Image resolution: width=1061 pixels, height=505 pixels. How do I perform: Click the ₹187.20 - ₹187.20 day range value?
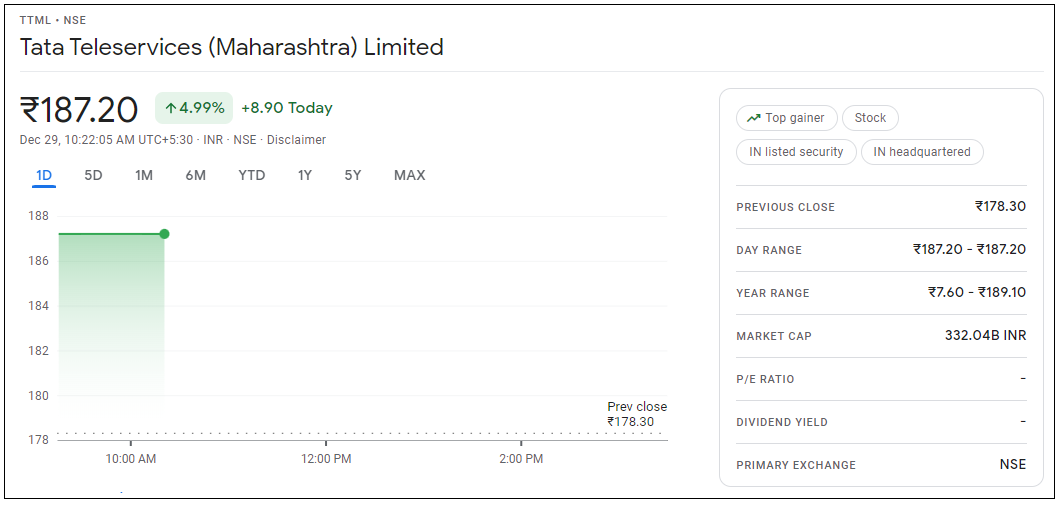point(969,249)
